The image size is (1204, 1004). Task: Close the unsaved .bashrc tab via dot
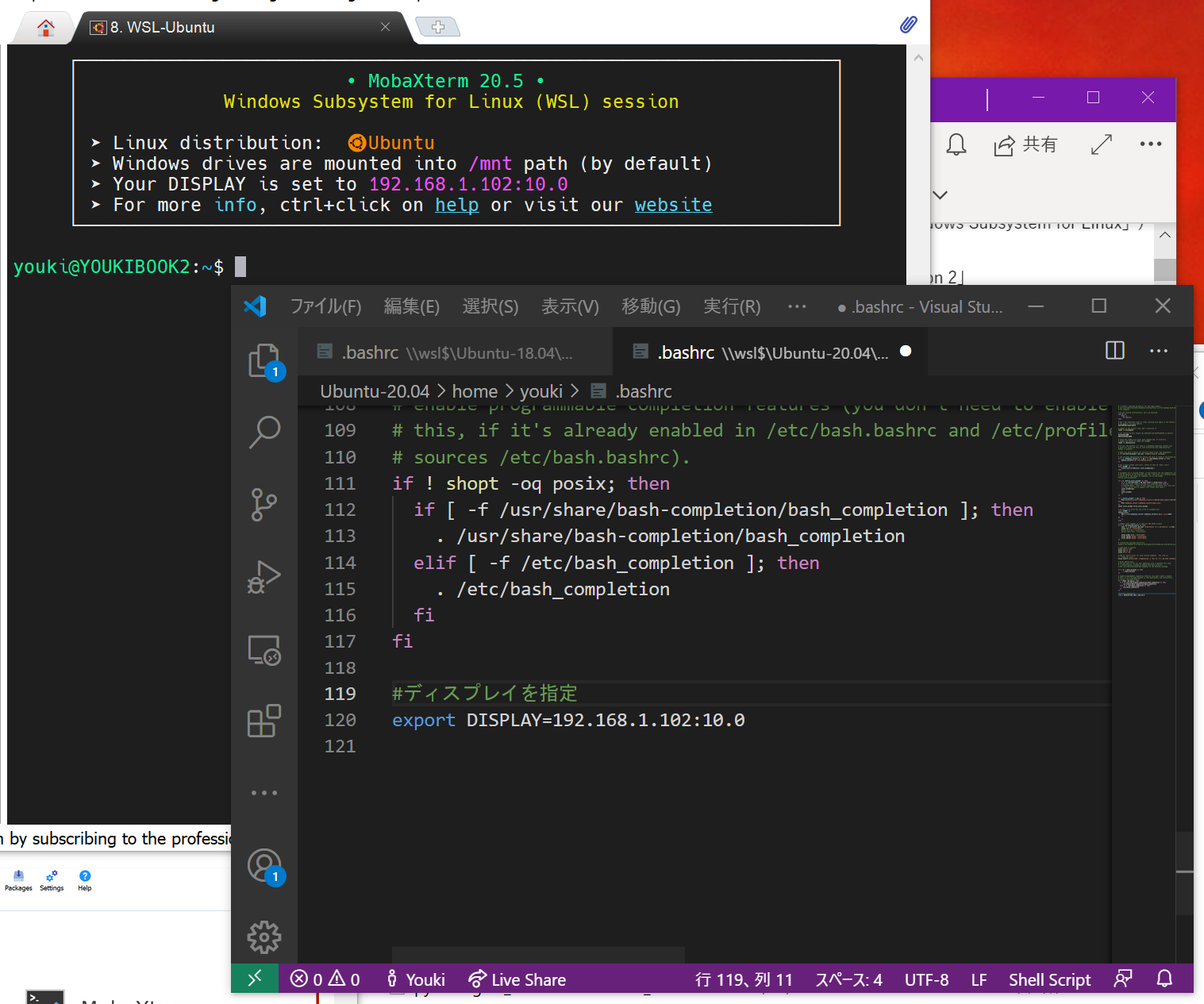906,352
